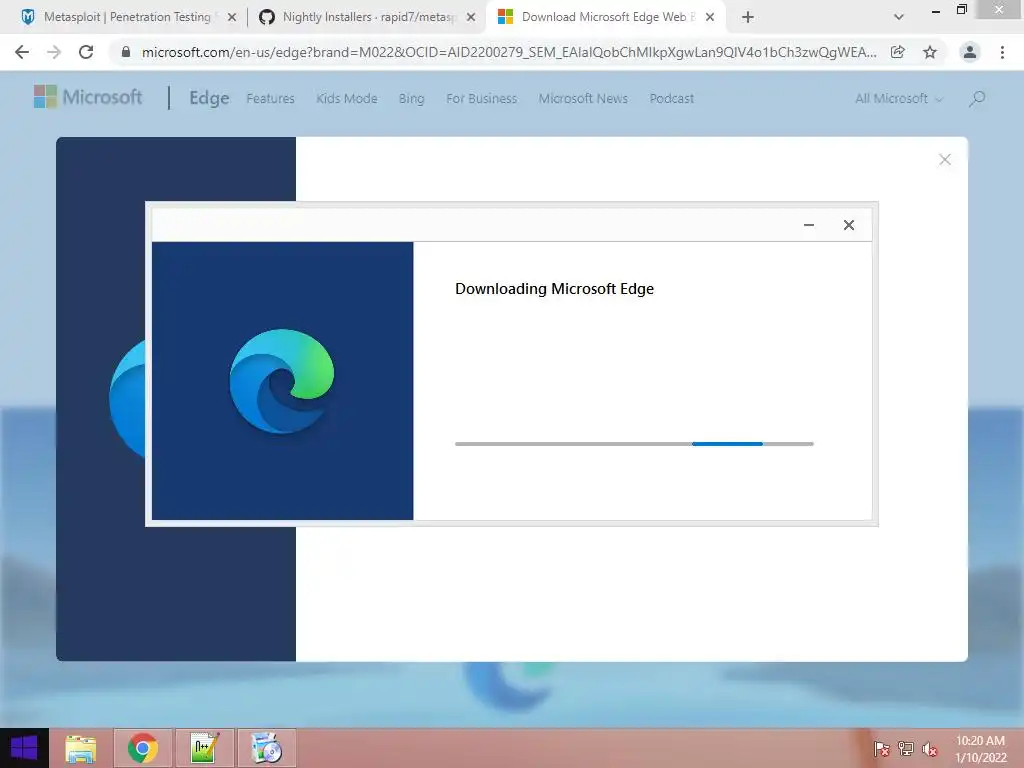The height and width of the screenshot is (768, 1024).
Task: Close the Metasploit tab
Action: tap(232, 18)
